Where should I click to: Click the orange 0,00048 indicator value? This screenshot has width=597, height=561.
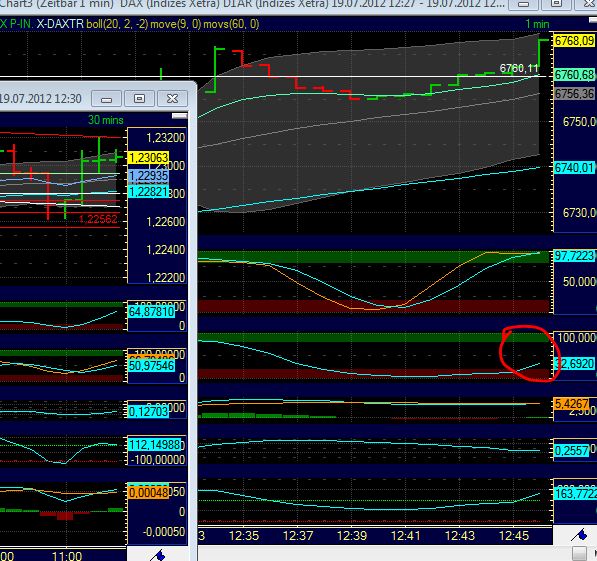(x=148, y=493)
